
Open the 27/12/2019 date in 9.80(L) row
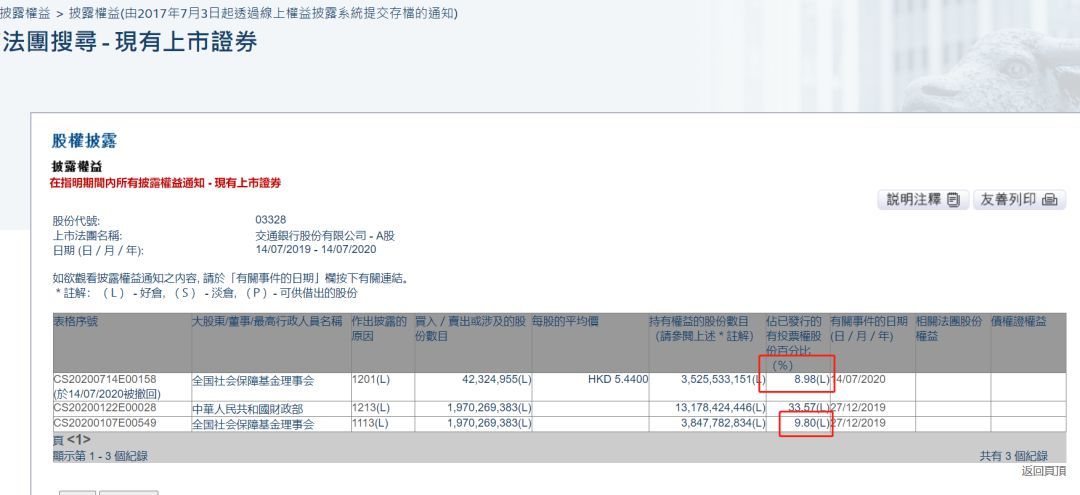click(x=858, y=423)
